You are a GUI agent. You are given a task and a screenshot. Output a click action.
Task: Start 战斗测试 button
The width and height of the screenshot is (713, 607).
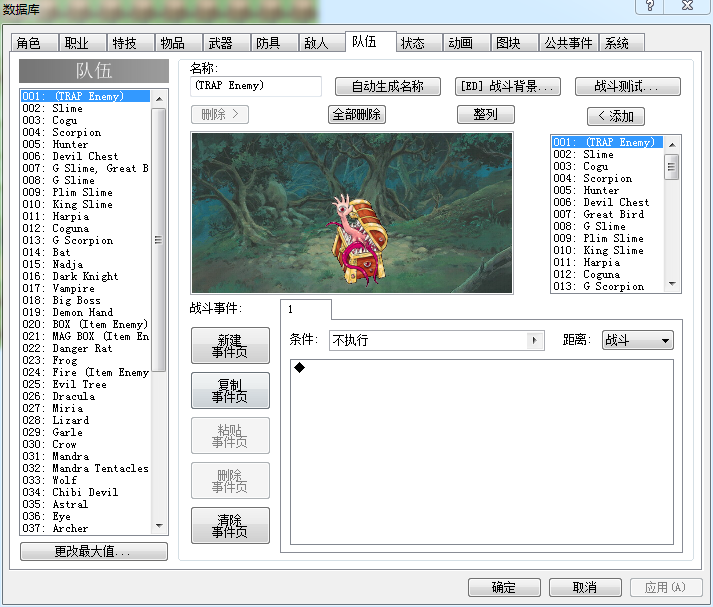(x=628, y=86)
